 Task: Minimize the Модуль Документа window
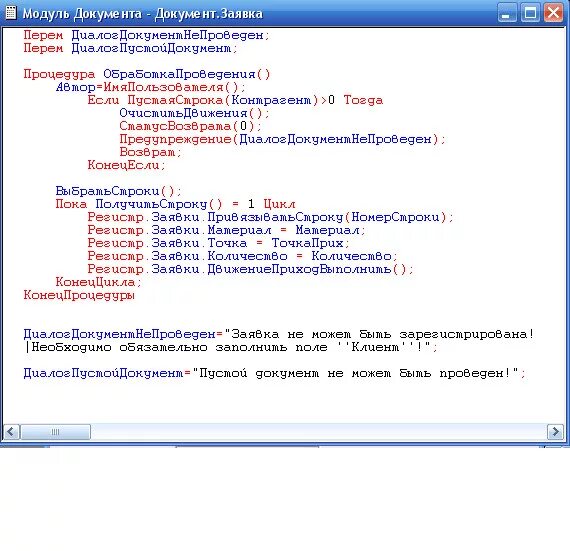506,13
